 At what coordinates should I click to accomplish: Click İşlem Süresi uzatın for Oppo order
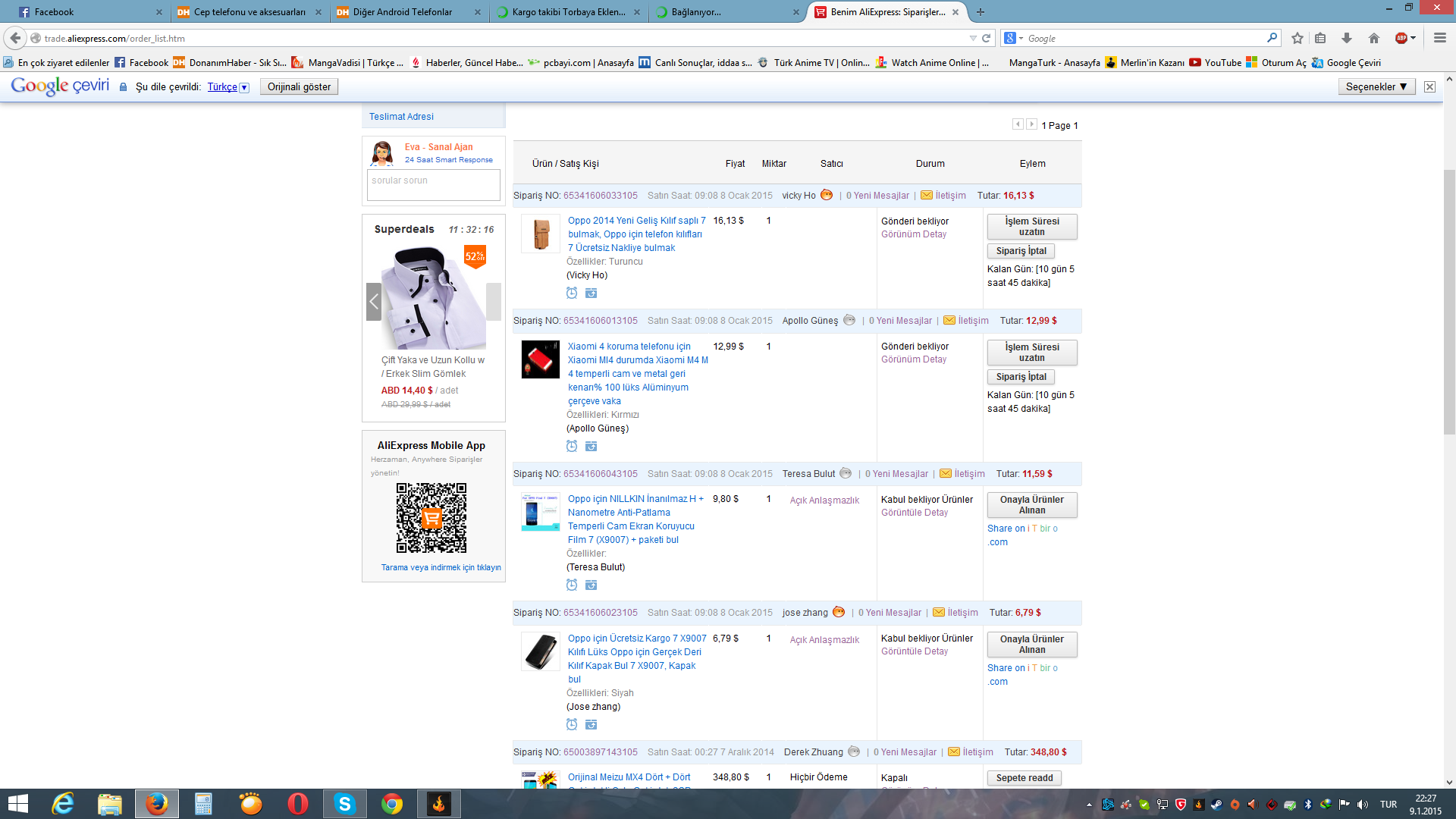point(1032,226)
